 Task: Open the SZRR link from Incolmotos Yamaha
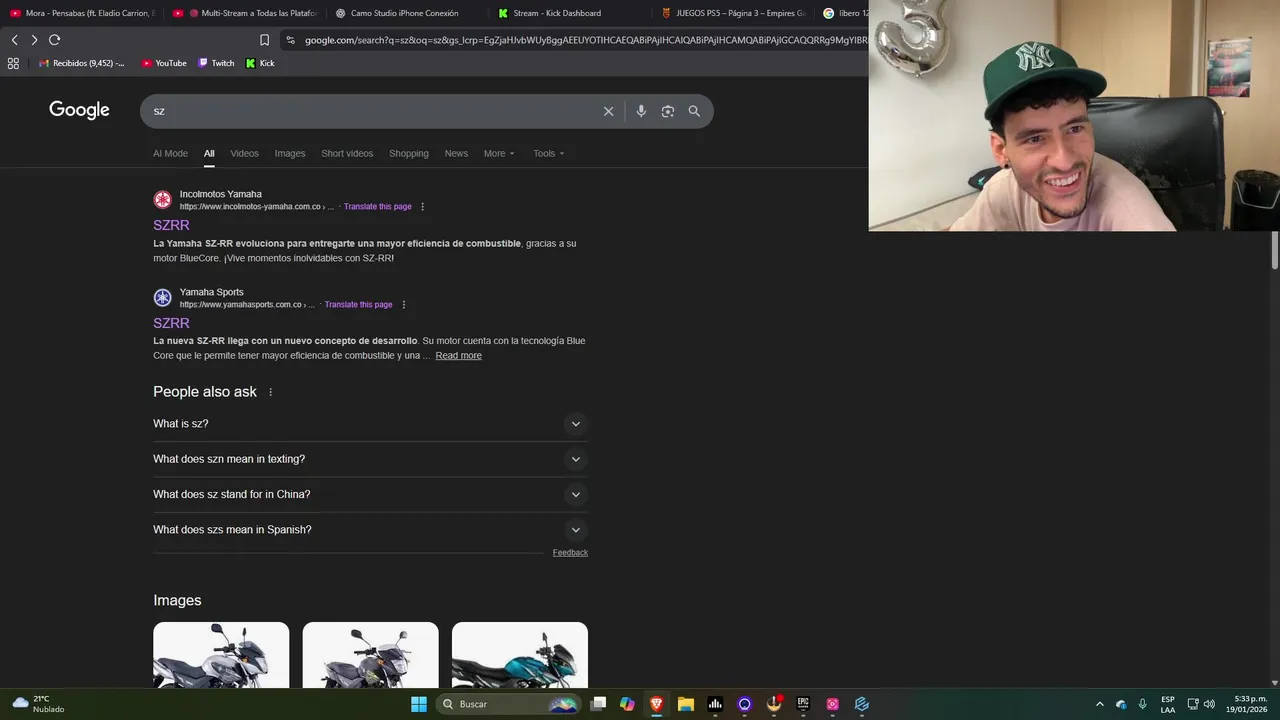pos(171,225)
